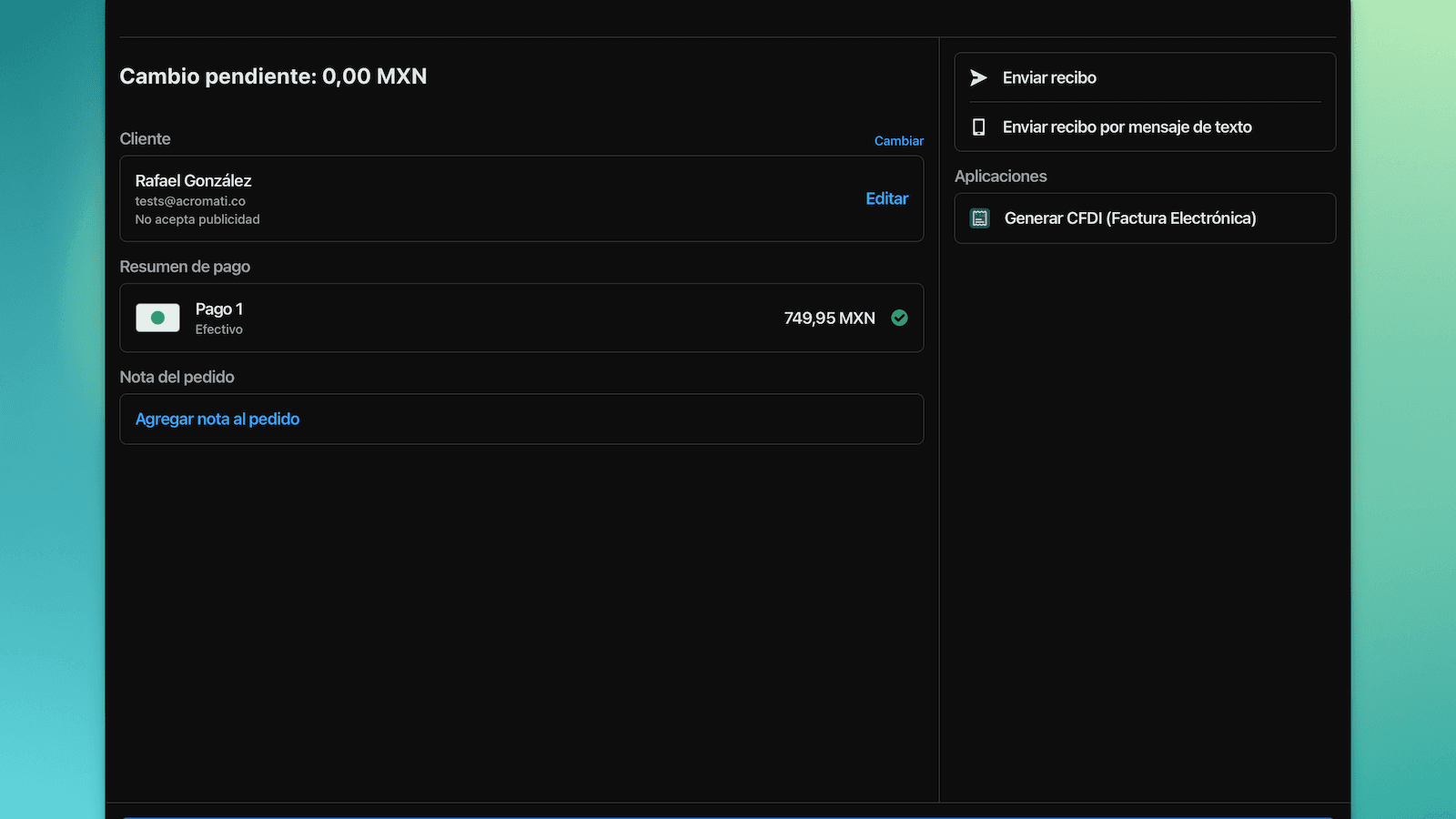Click the Cambiar link to change customer

coord(898,141)
